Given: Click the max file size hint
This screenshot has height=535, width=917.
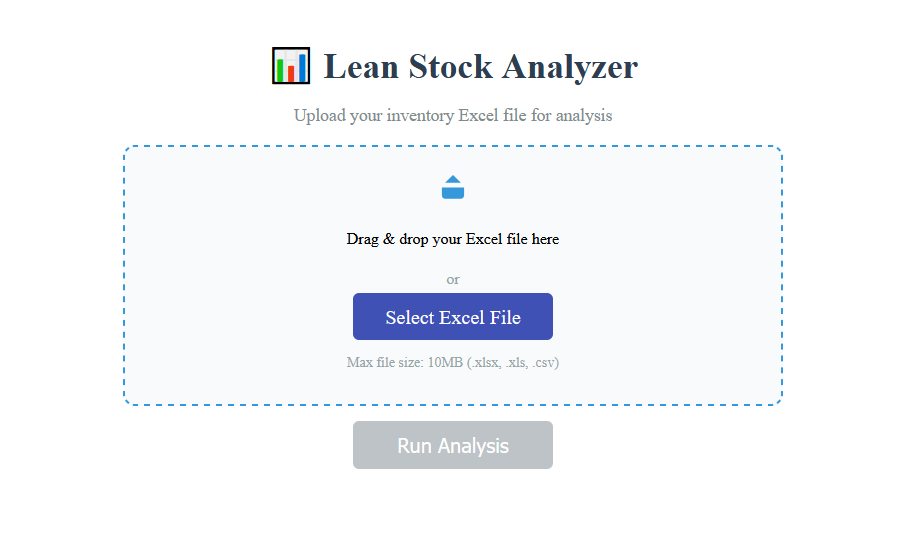Looking at the screenshot, I should [x=453, y=362].
